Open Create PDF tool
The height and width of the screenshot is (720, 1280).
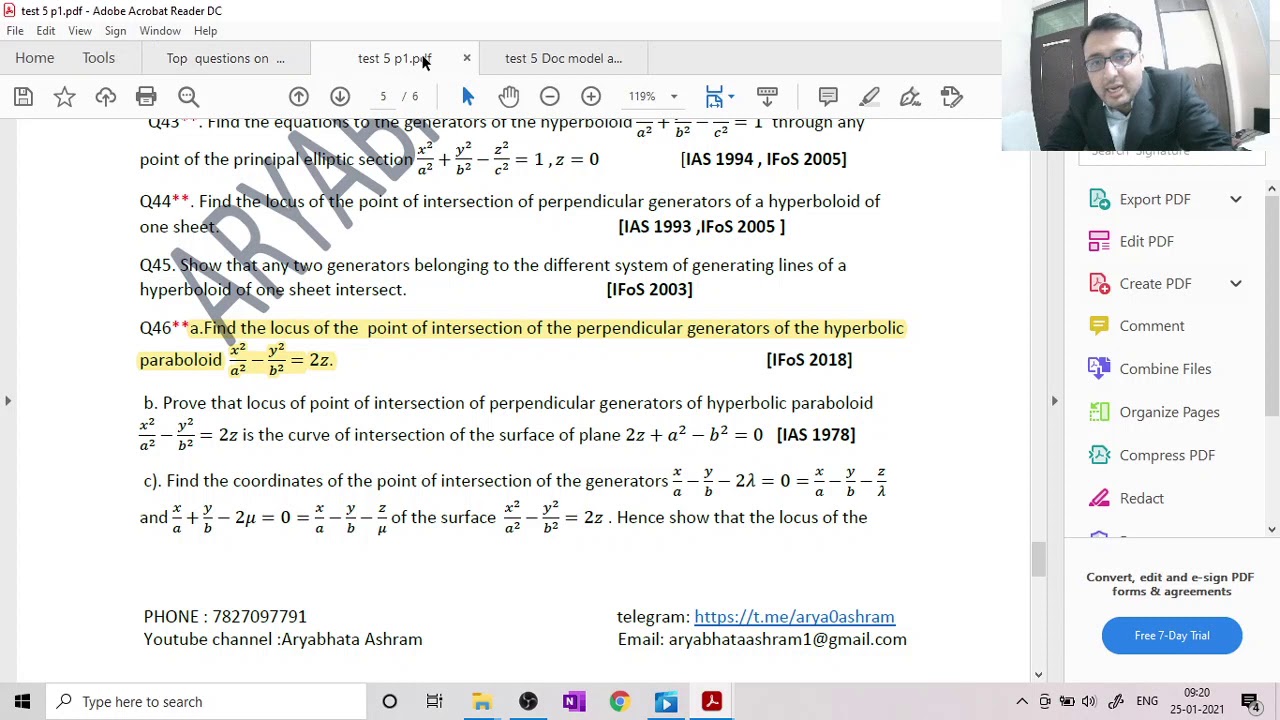tap(1153, 283)
